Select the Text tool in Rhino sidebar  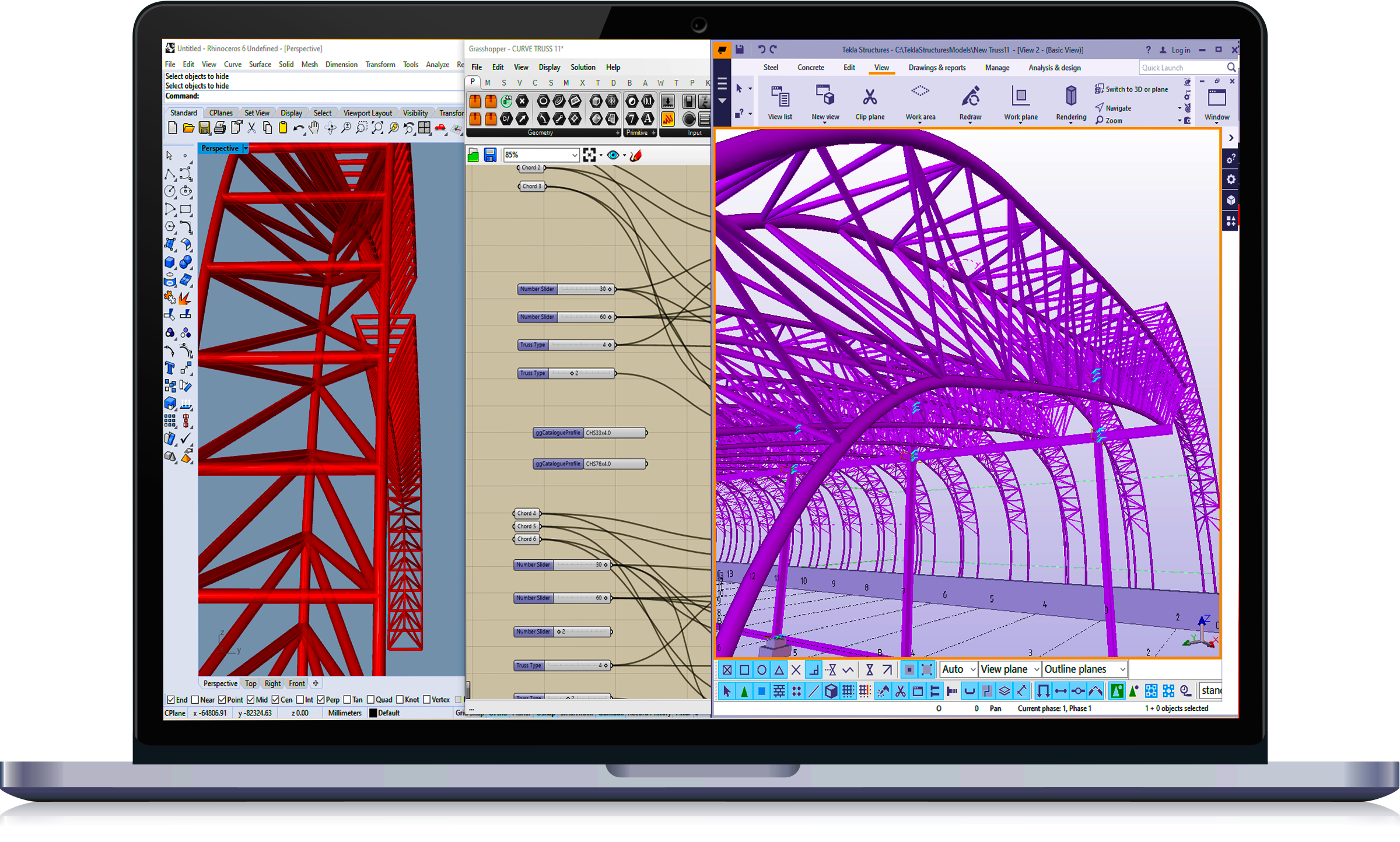(x=170, y=368)
